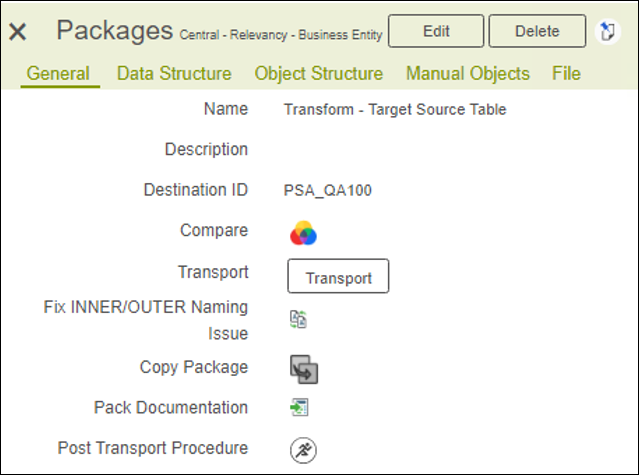Select the Manual Objects tab

pyautogui.click(x=468, y=74)
